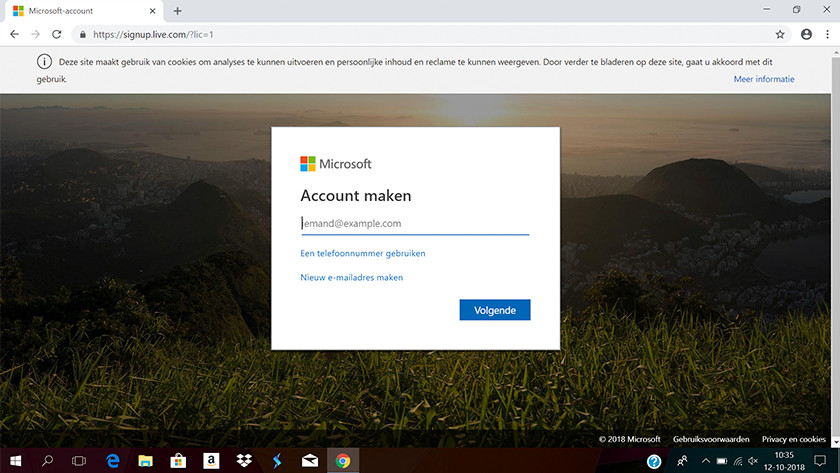Image resolution: width=840 pixels, height=473 pixels.
Task: Launch Microsoft Edge from the taskbar
Action: point(113,461)
